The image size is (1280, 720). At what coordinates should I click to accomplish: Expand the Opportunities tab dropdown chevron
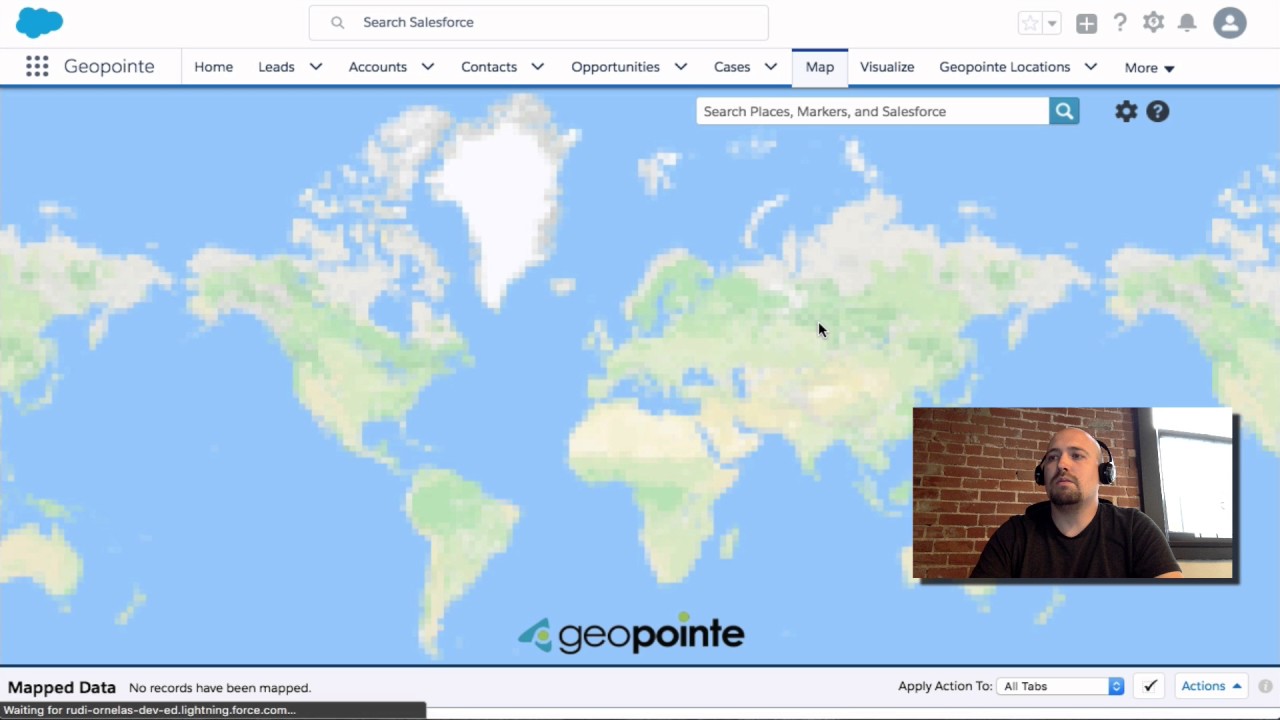click(681, 67)
